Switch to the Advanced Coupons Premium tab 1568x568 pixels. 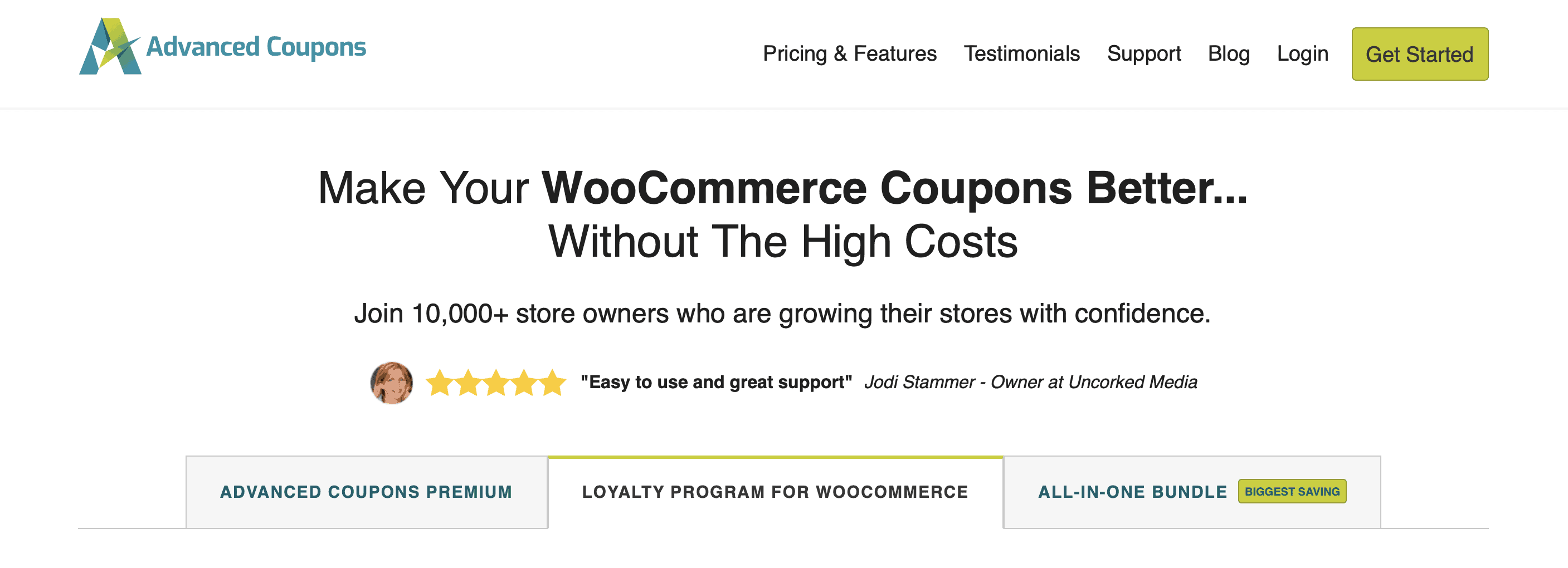pos(366,491)
